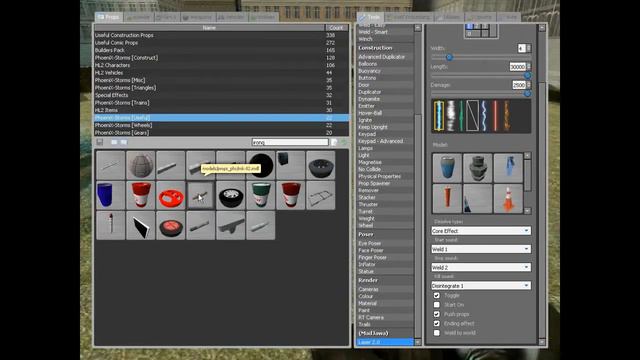
Task: Sort prop categories by Name column header
Action: (x=209, y=28)
